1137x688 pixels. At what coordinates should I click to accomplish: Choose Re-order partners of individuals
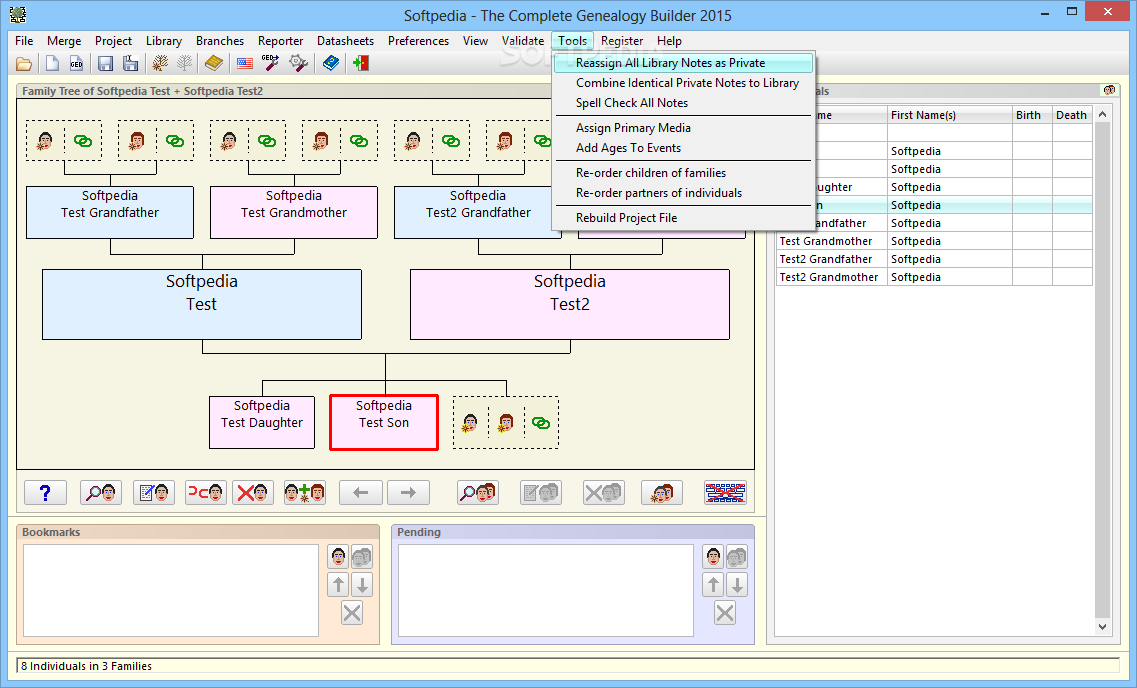[683, 193]
